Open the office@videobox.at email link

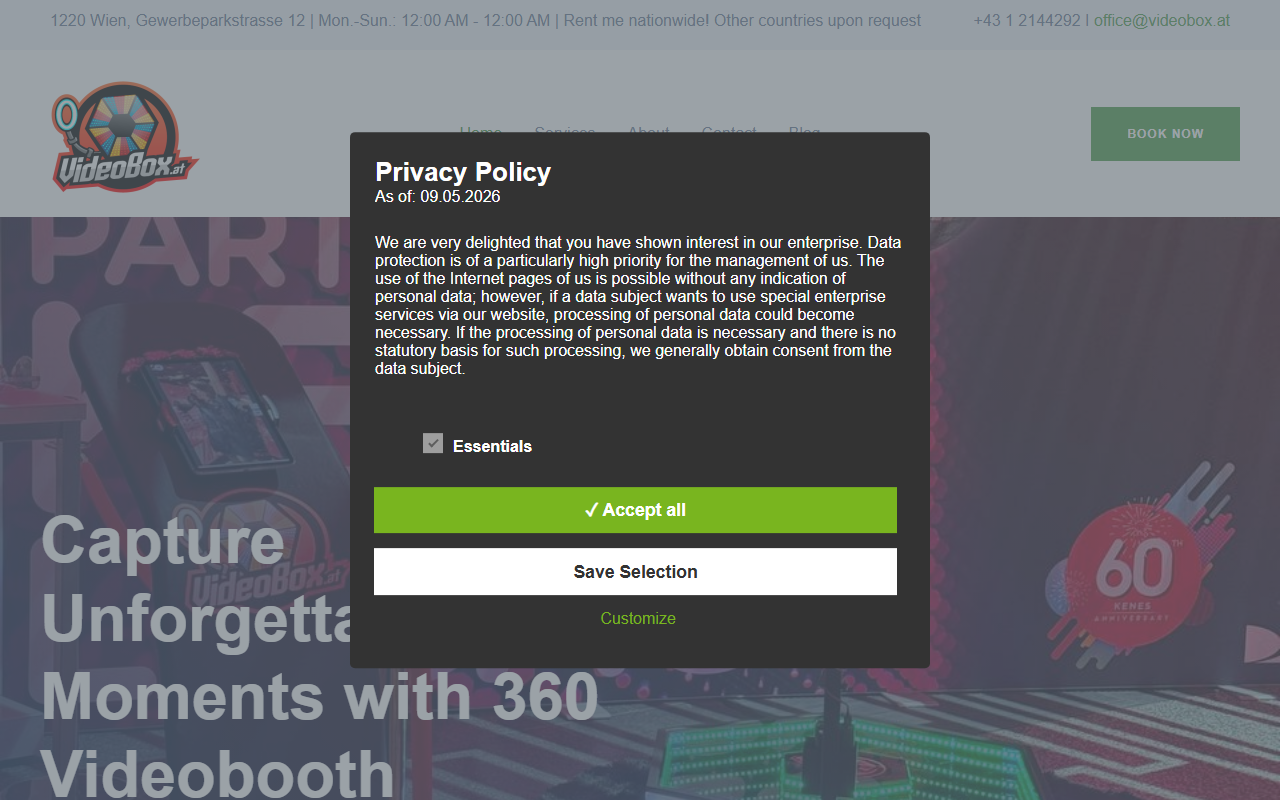[x=1162, y=20]
